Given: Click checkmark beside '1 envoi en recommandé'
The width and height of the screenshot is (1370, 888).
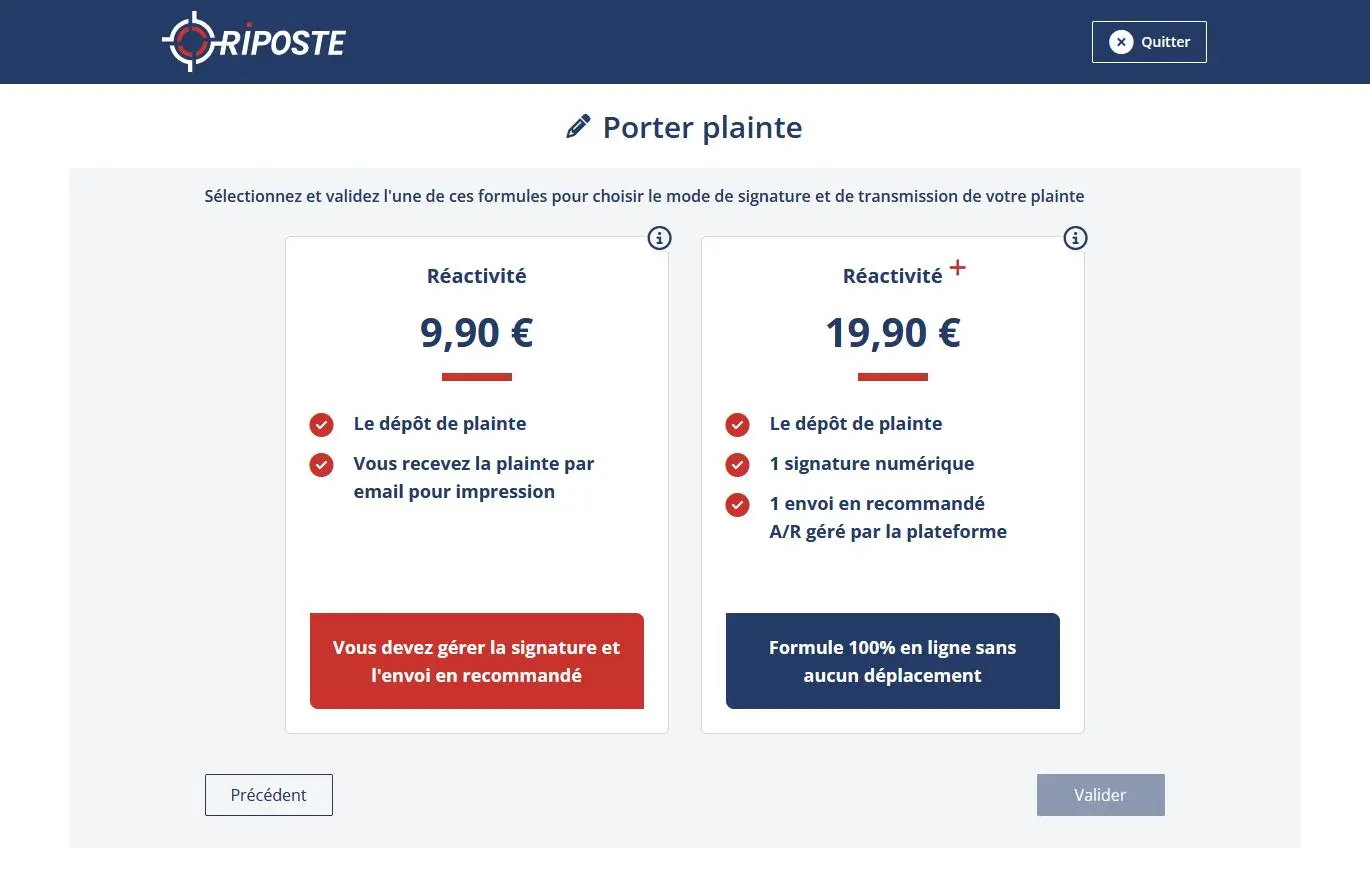Looking at the screenshot, I should pos(737,504).
